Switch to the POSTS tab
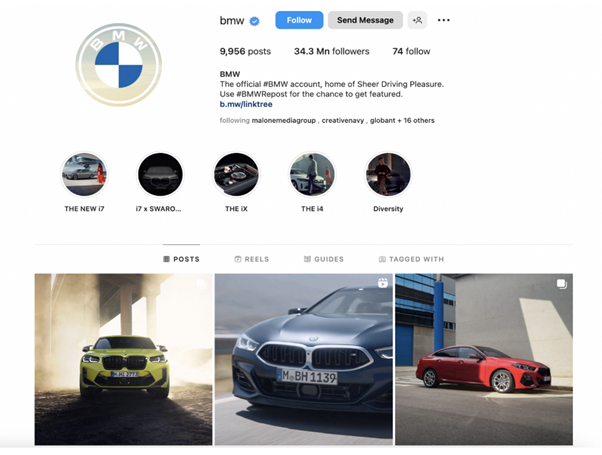The width and height of the screenshot is (602, 455). tap(182, 259)
